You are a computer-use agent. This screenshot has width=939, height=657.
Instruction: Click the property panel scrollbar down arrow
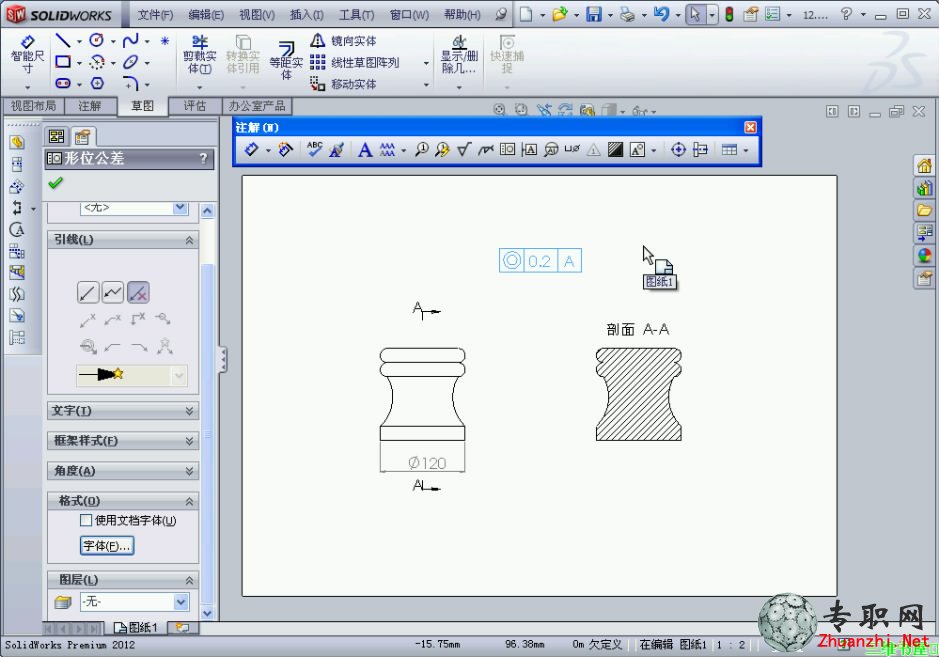[207, 613]
